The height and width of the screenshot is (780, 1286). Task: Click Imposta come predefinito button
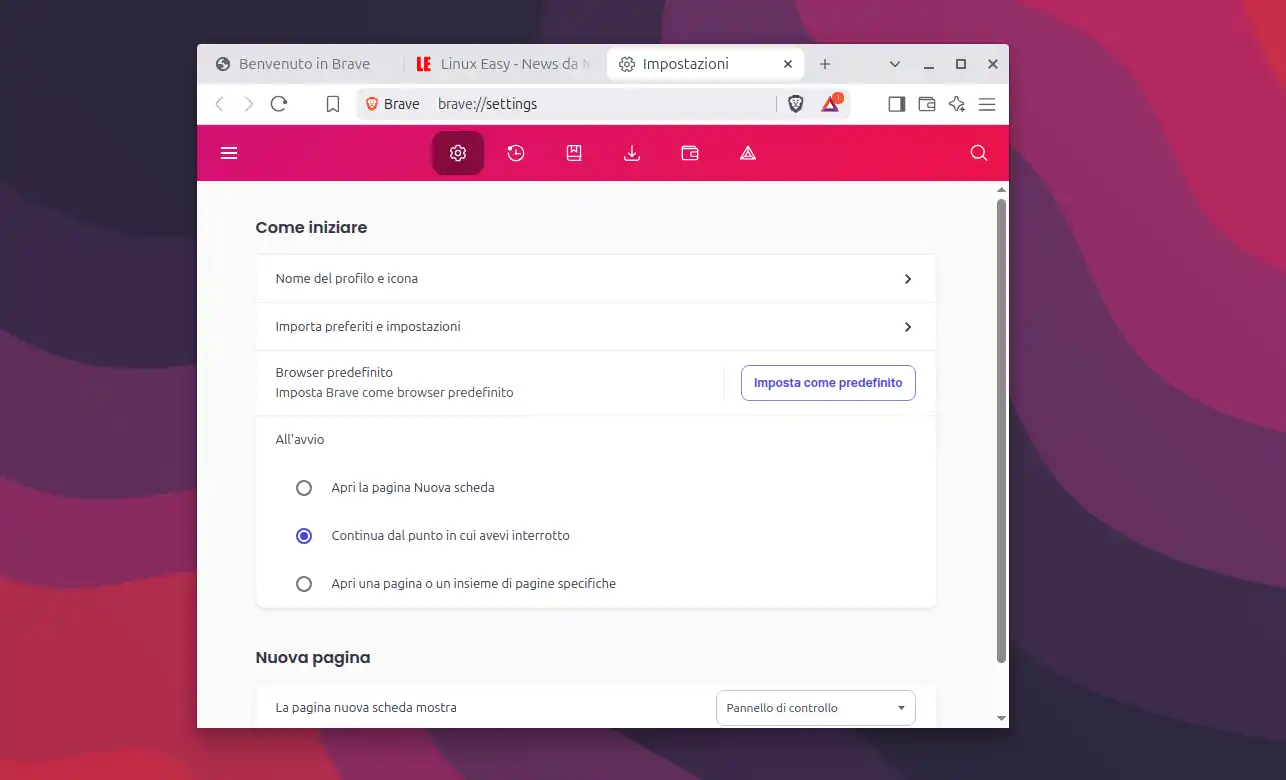pyautogui.click(x=828, y=383)
